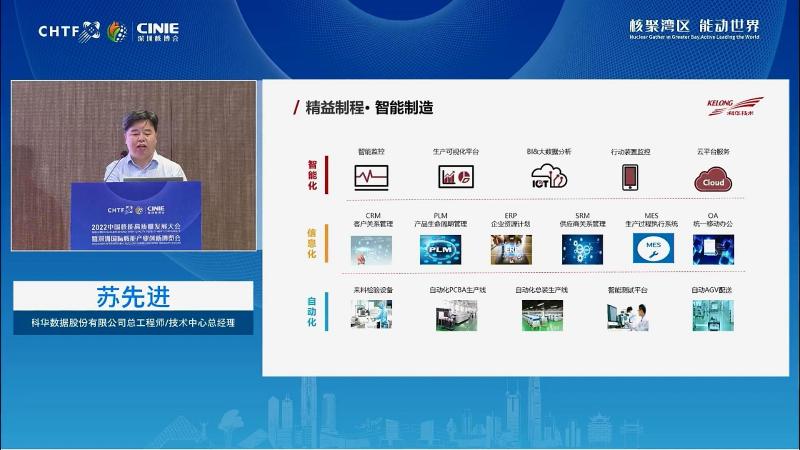Click the slide title 精益制程·智能制造
The width and height of the screenshot is (800, 450).
pyautogui.click(x=369, y=108)
